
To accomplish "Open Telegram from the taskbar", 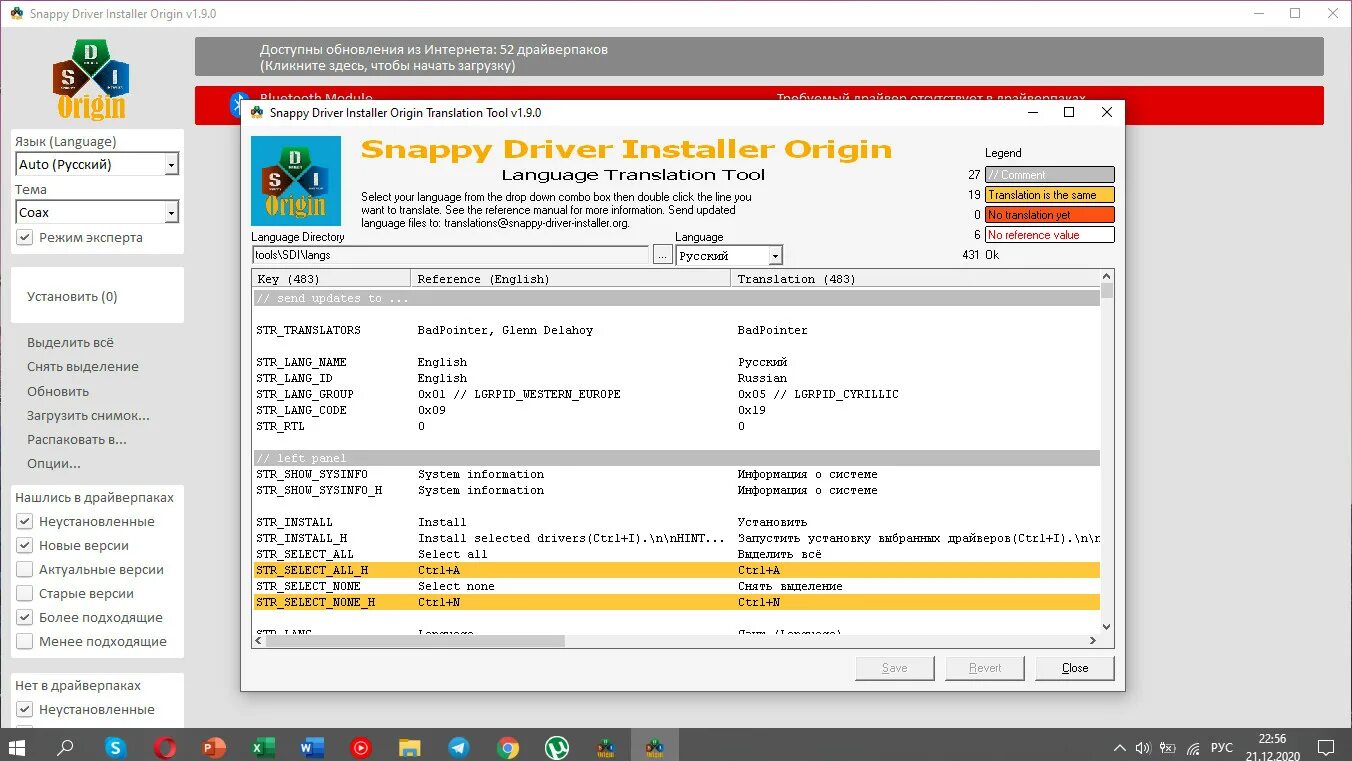I will pos(459,747).
